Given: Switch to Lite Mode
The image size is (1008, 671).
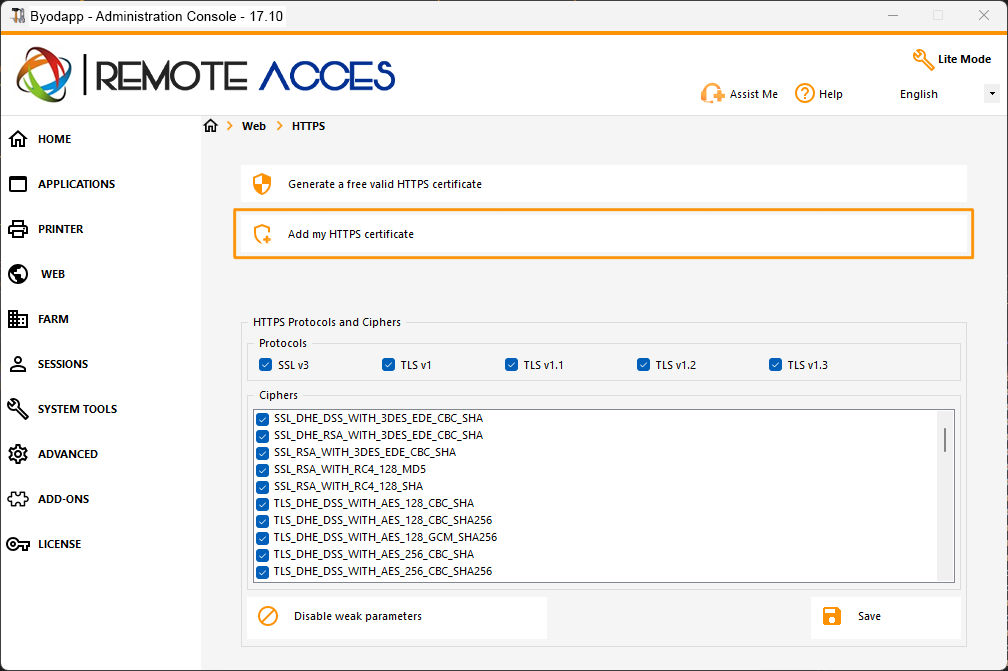Looking at the screenshot, I should [x=952, y=59].
